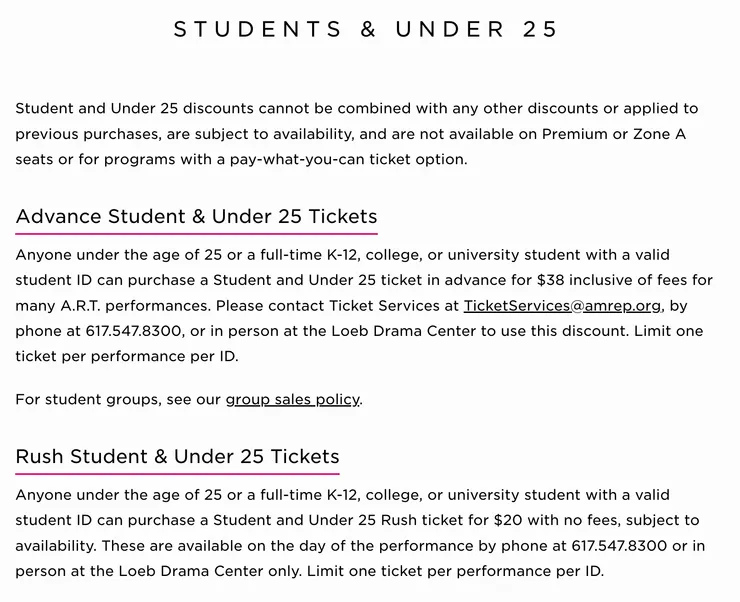Open the group sales policy link

292,400
